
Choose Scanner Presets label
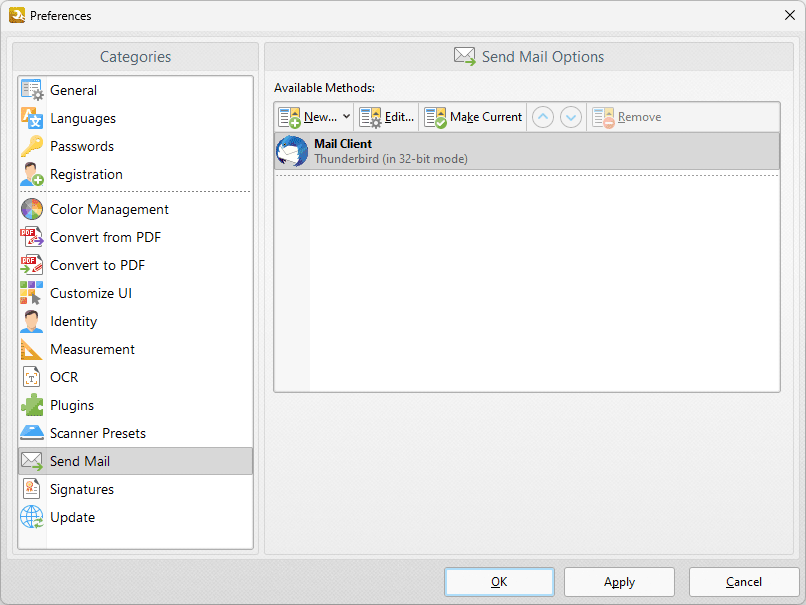pos(98,433)
